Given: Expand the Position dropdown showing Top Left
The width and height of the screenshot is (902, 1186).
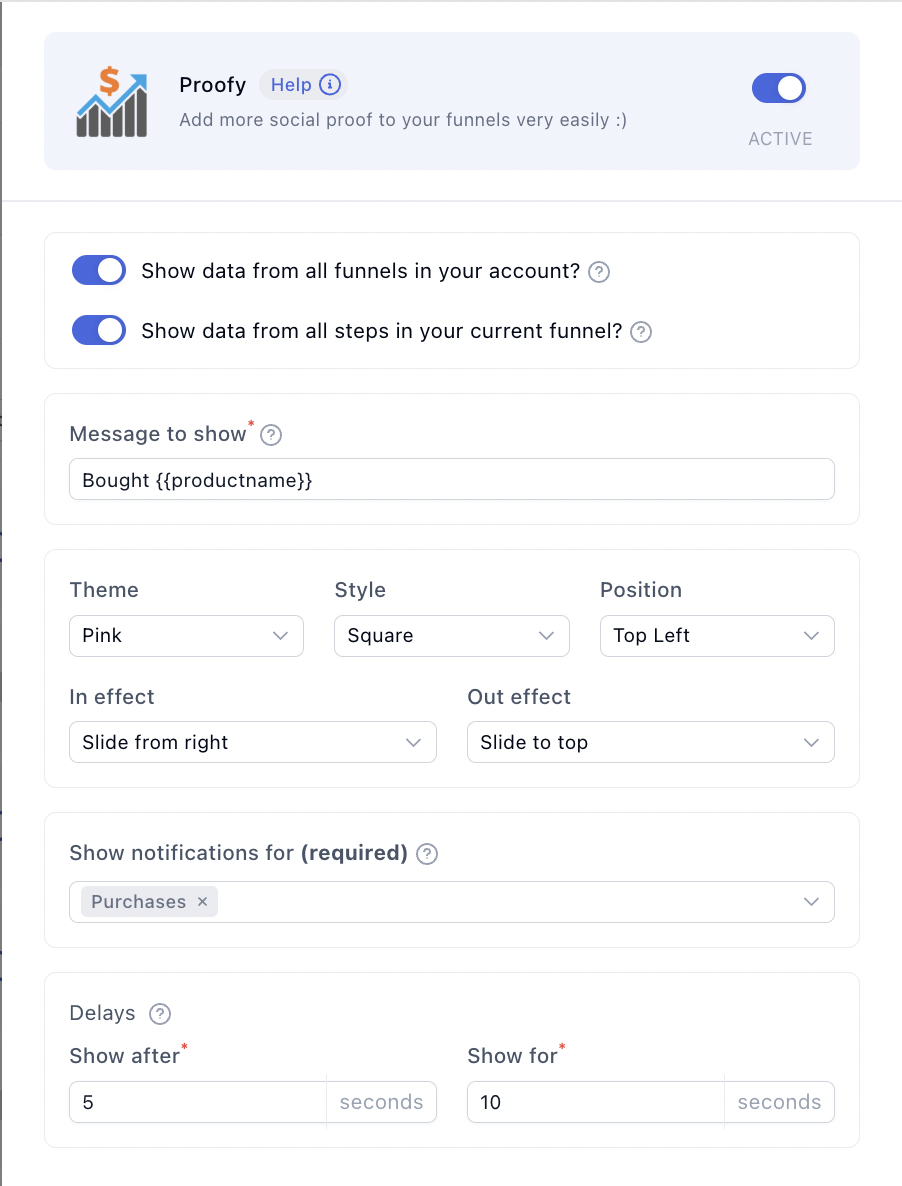Looking at the screenshot, I should 716,636.
